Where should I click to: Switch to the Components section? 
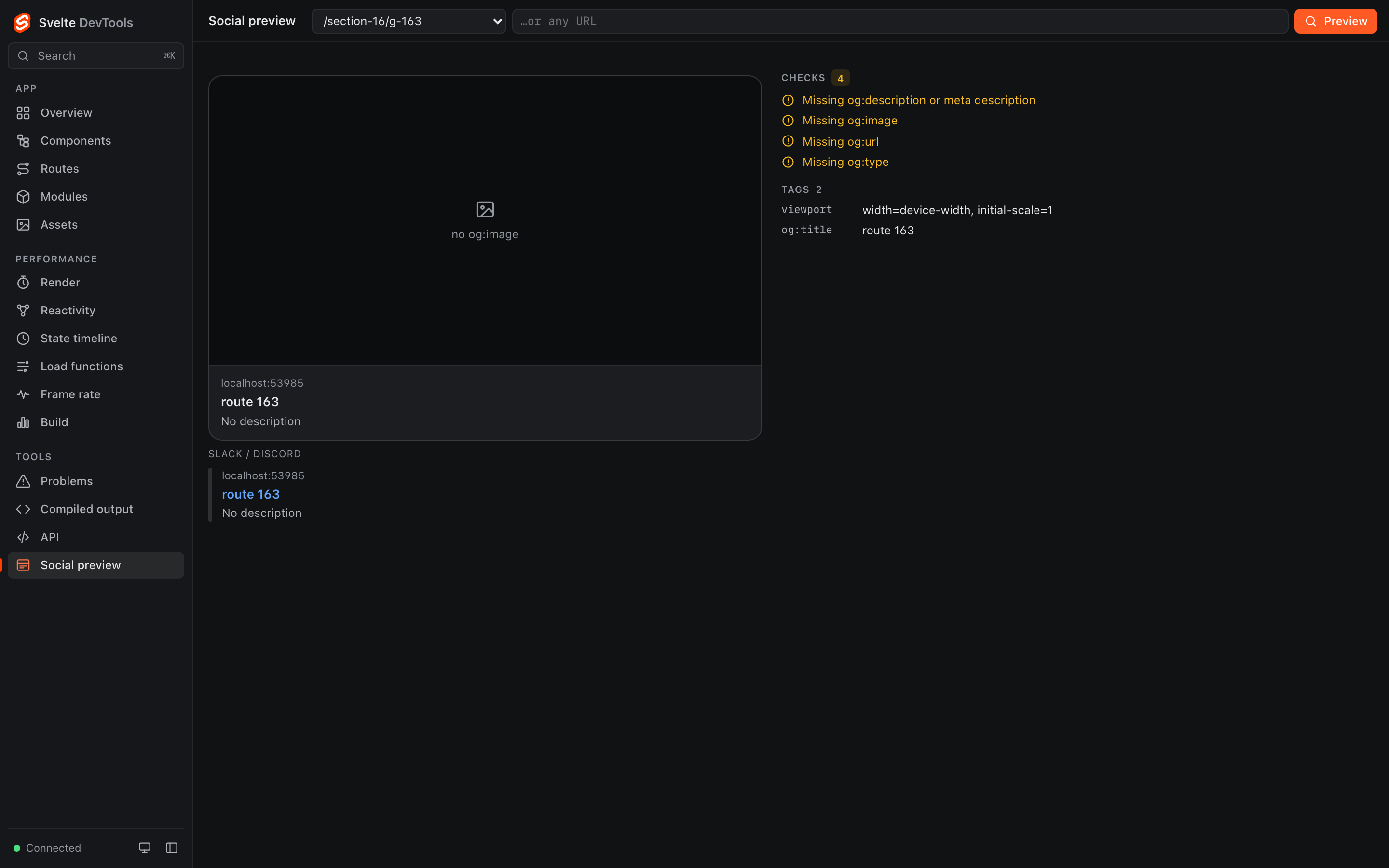pyautogui.click(x=96, y=141)
